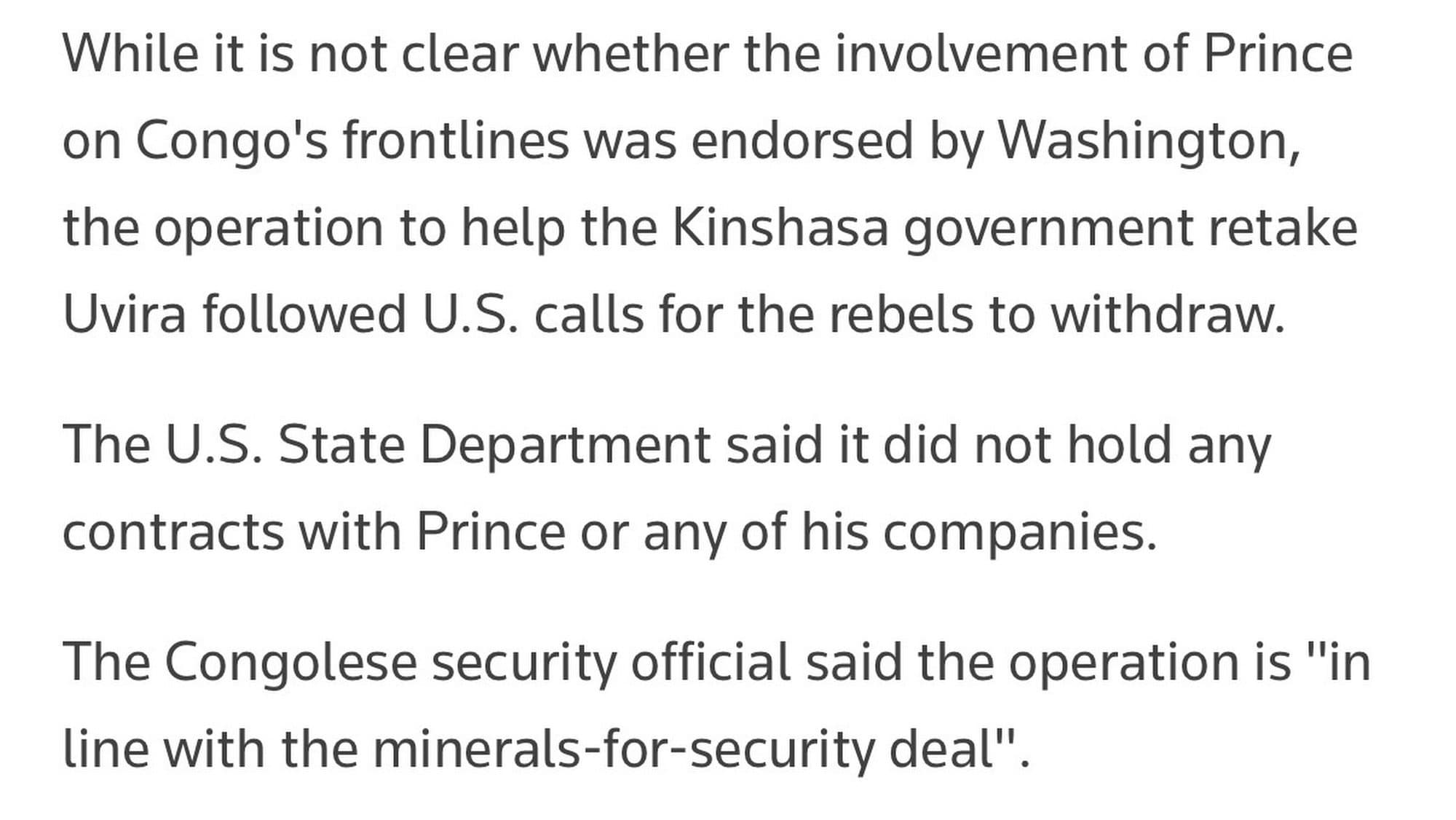This screenshot has width=1456, height=820.
Task: Click the word "contracts" in second paragraph
Action: point(173,532)
